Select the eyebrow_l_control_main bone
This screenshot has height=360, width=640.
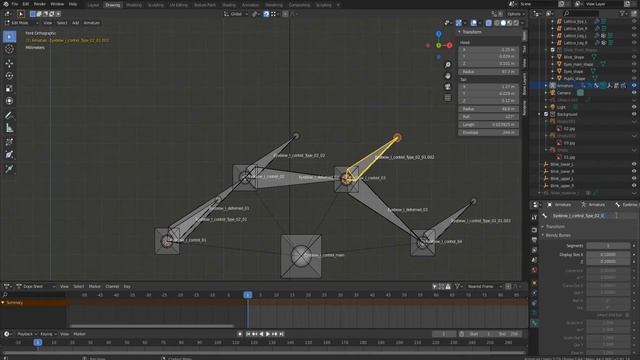coord(301,256)
